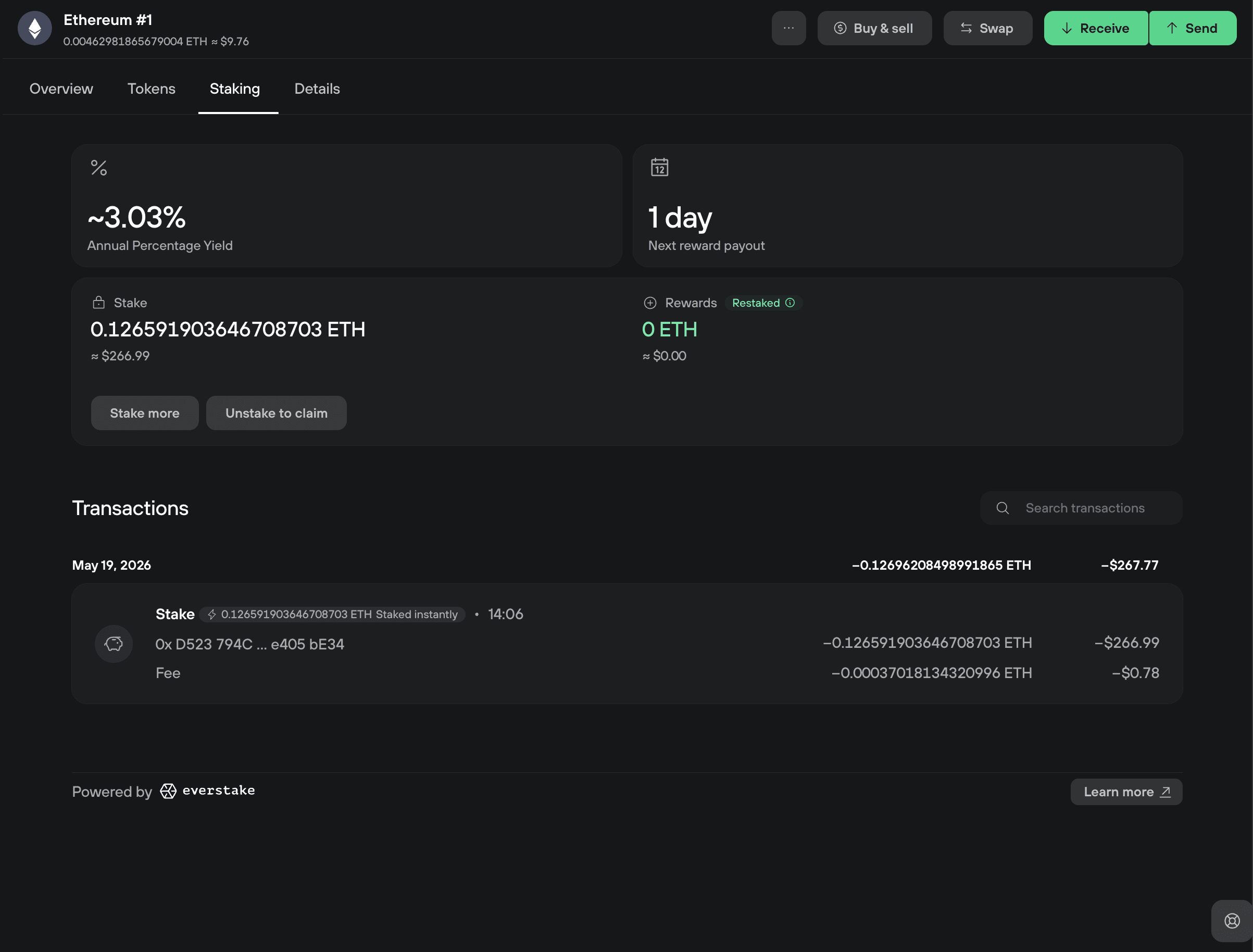Click the everstake logo
This screenshot has width=1253, height=952.
207,791
